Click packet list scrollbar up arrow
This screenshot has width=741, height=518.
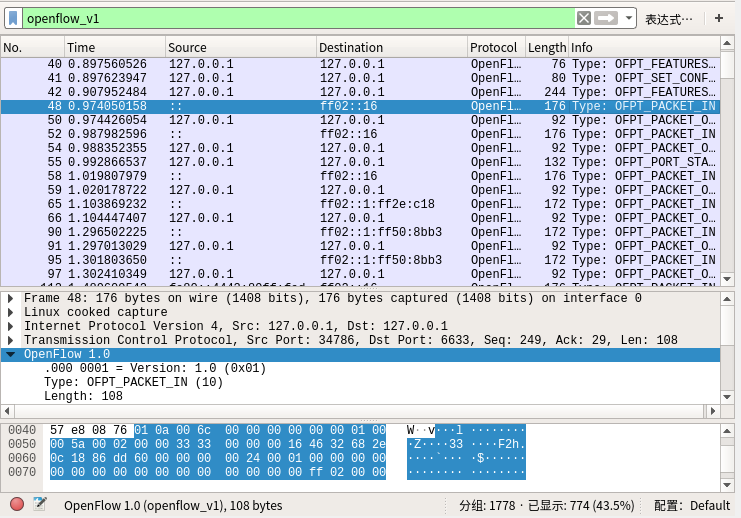pos(727,43)
